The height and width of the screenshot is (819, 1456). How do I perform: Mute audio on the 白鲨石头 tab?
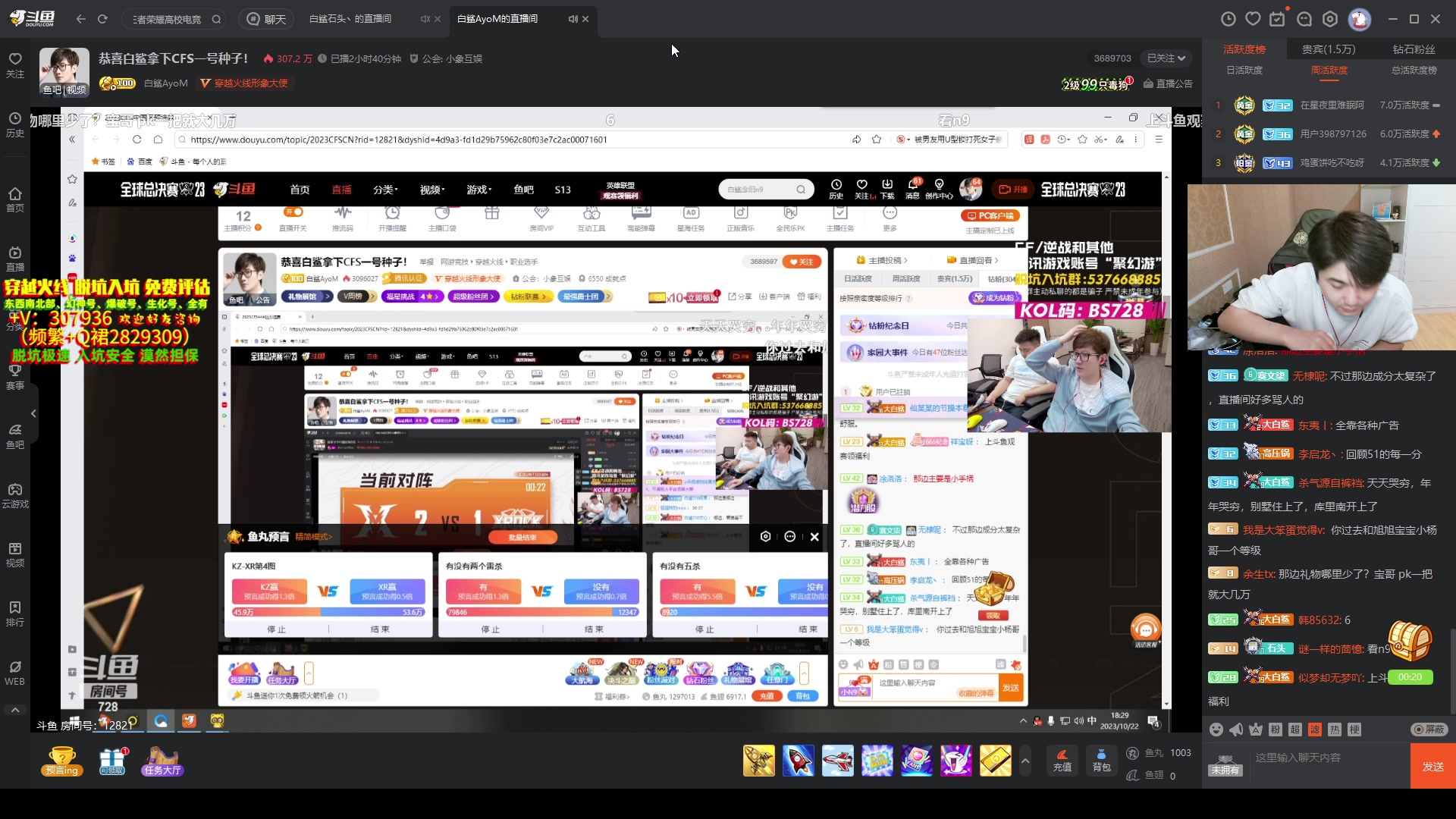pos(425,19)
